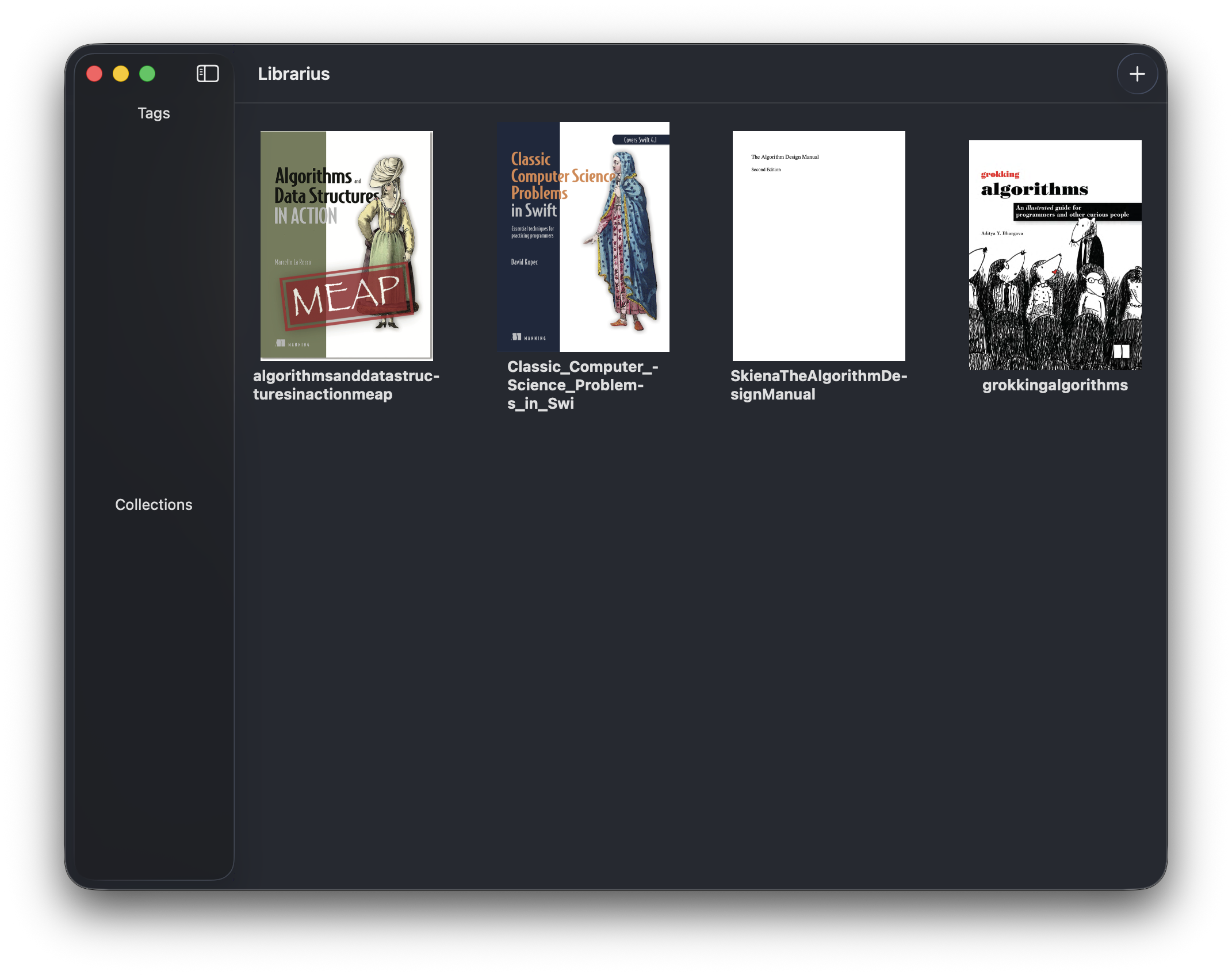This screenshot has width=1232, height=975.
Task: Click Manning logo on Swift book cover
Action: click(529, 337)
